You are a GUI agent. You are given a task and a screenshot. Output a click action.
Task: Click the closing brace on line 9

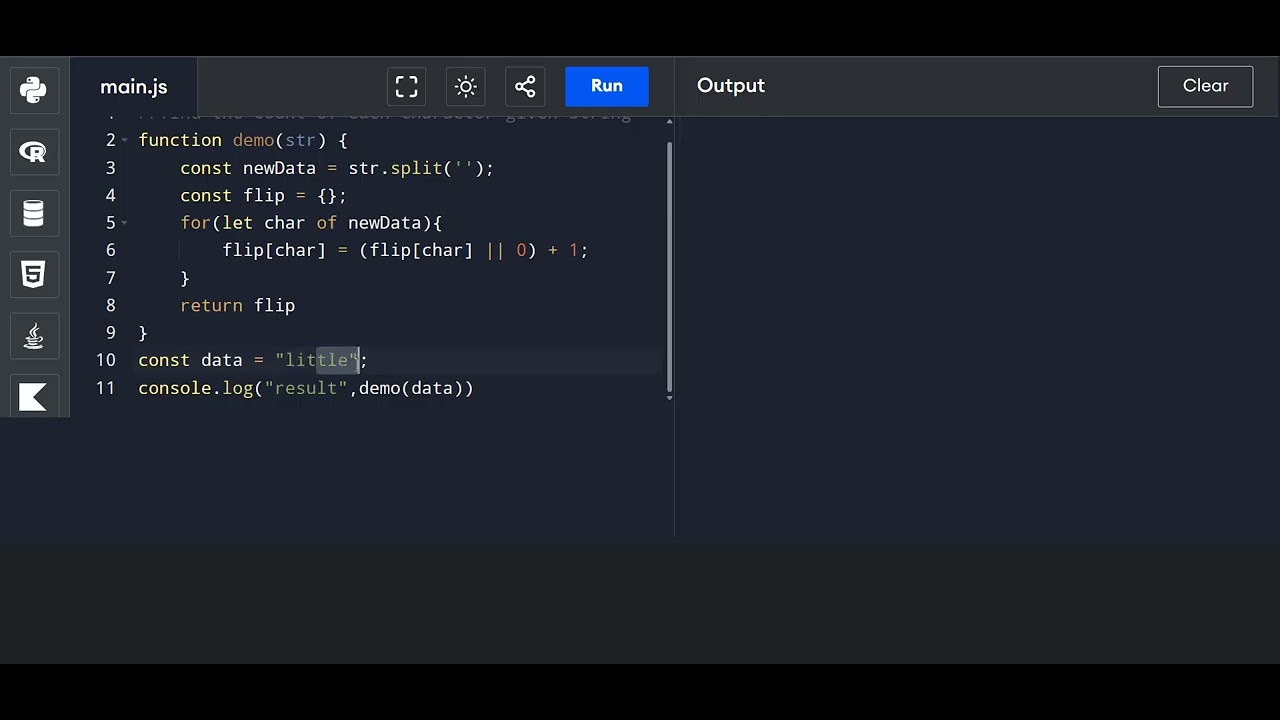(143, 333)
